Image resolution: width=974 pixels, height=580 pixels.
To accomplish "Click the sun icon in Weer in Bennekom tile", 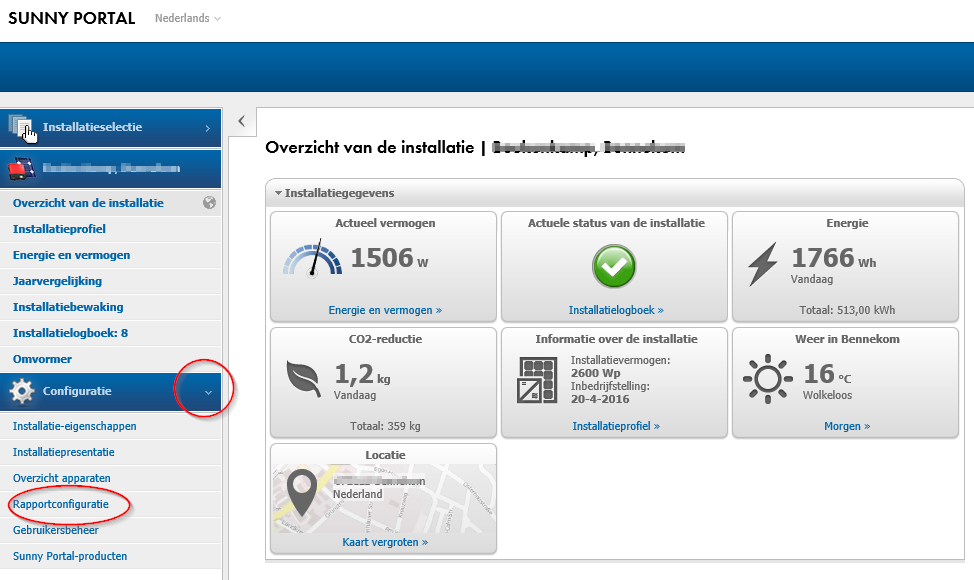I will point(768,377).
